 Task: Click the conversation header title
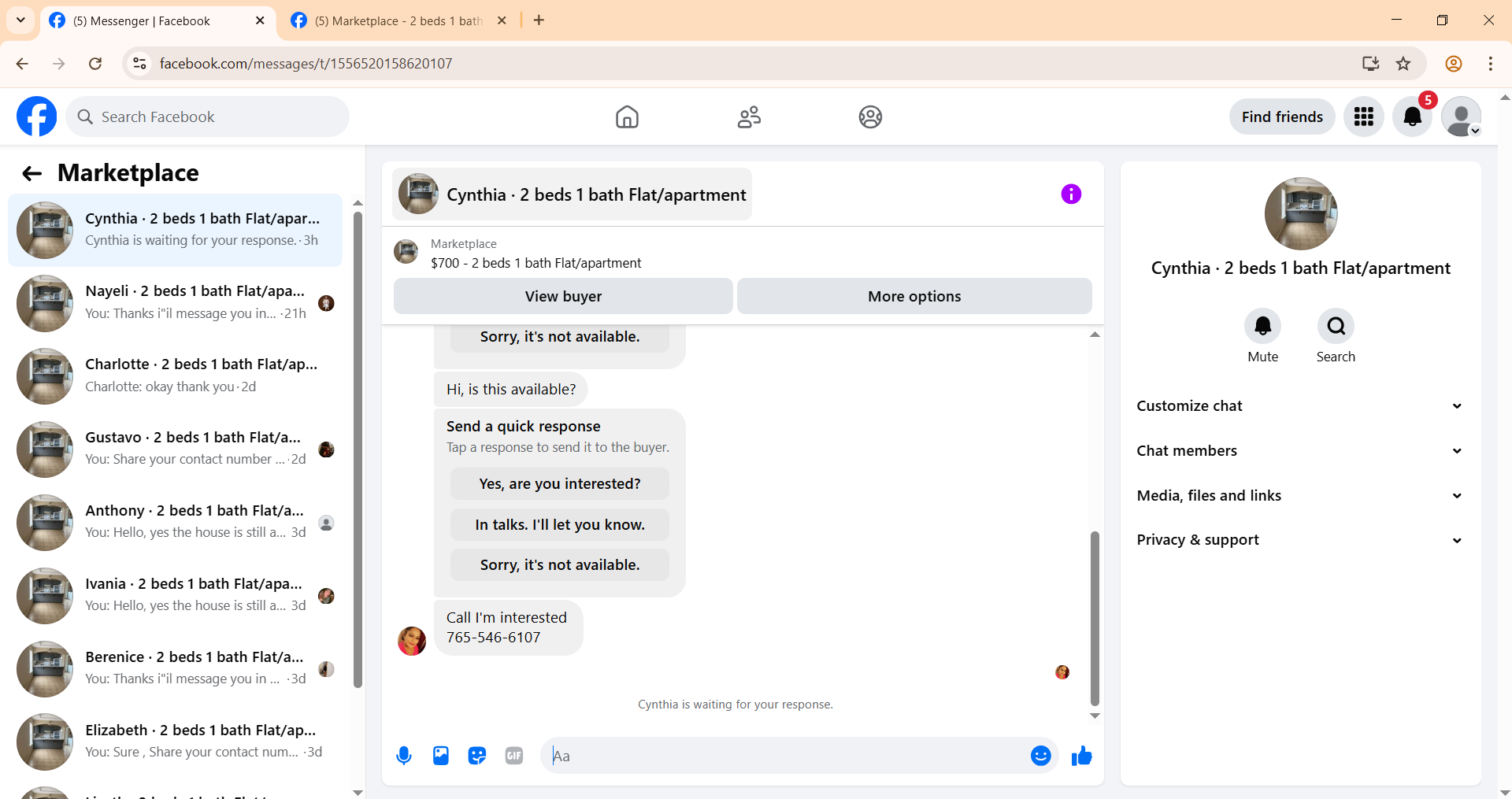click(x=596, y=194)
